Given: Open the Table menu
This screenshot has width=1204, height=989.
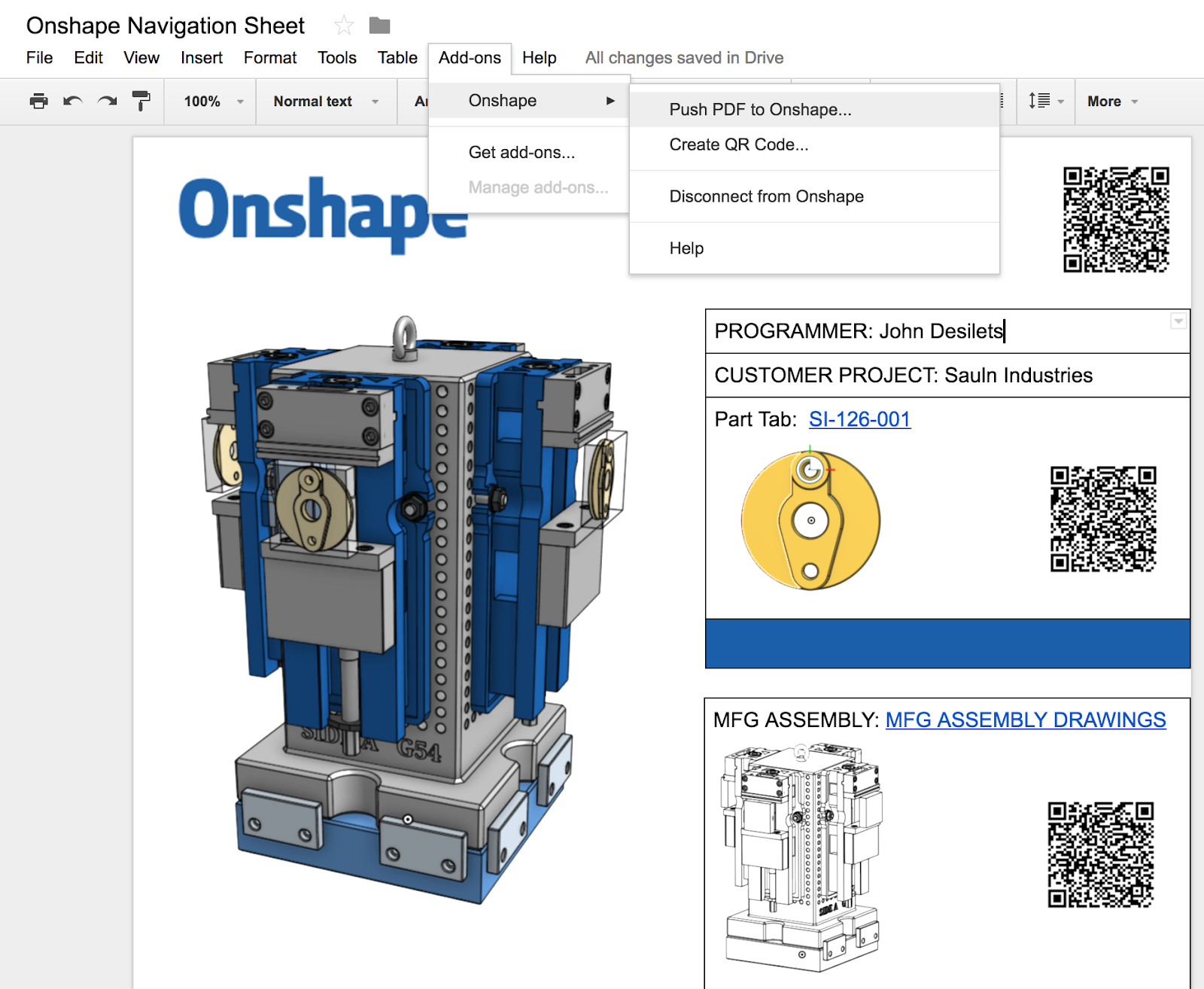Looking at the screenshot, I should 397,58.
